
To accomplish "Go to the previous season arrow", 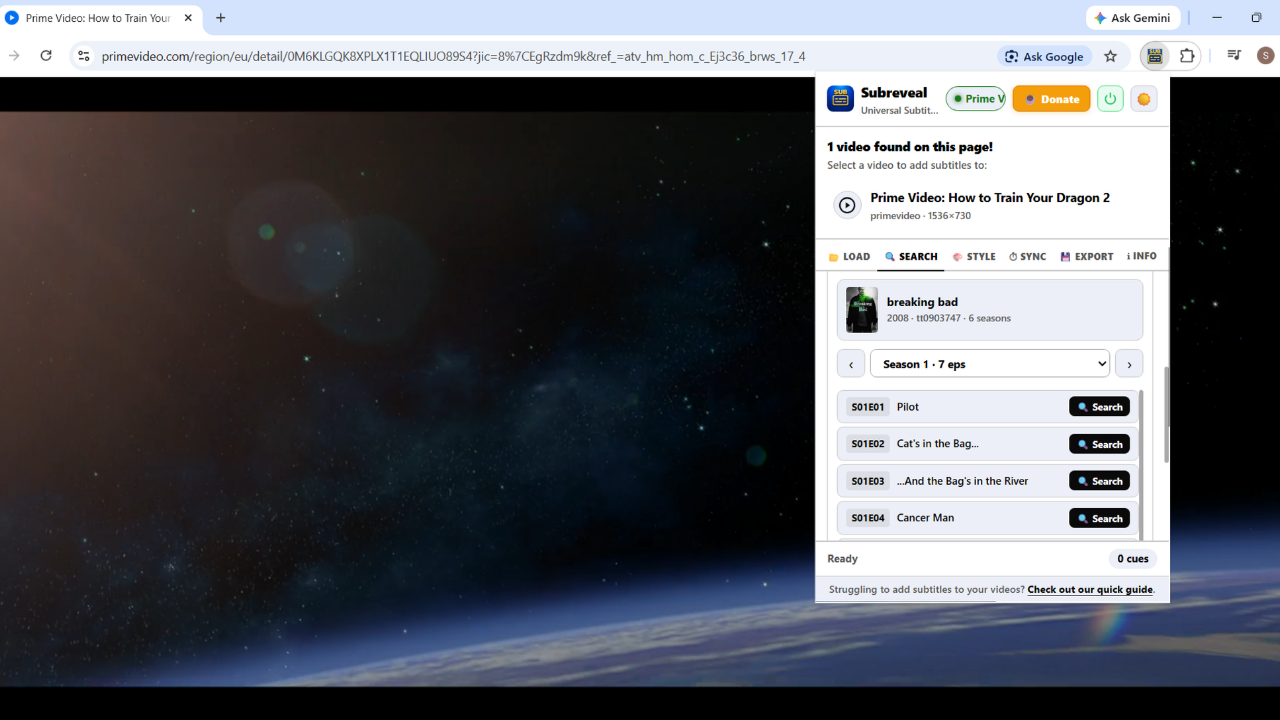I will [x=851, y=364].
